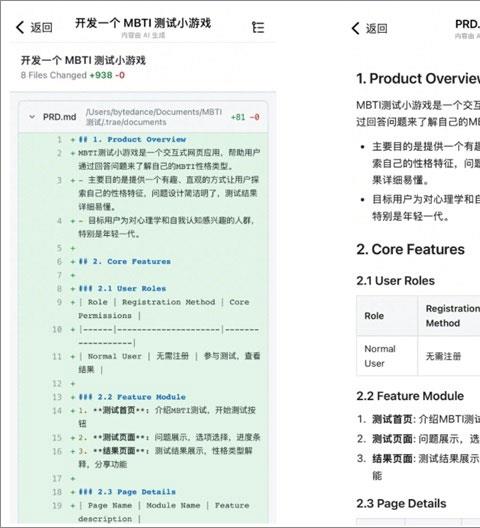Click the +81 additions badge for PRD.md
Viewport: 480px width, 528px height.
tap(238, 117)
